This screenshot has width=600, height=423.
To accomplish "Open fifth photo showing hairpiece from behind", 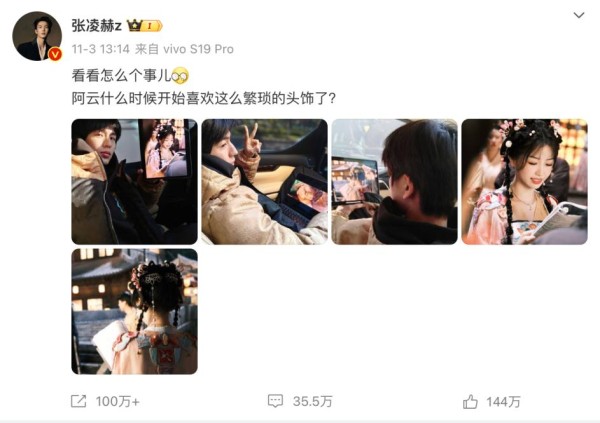I will (134, 311).
